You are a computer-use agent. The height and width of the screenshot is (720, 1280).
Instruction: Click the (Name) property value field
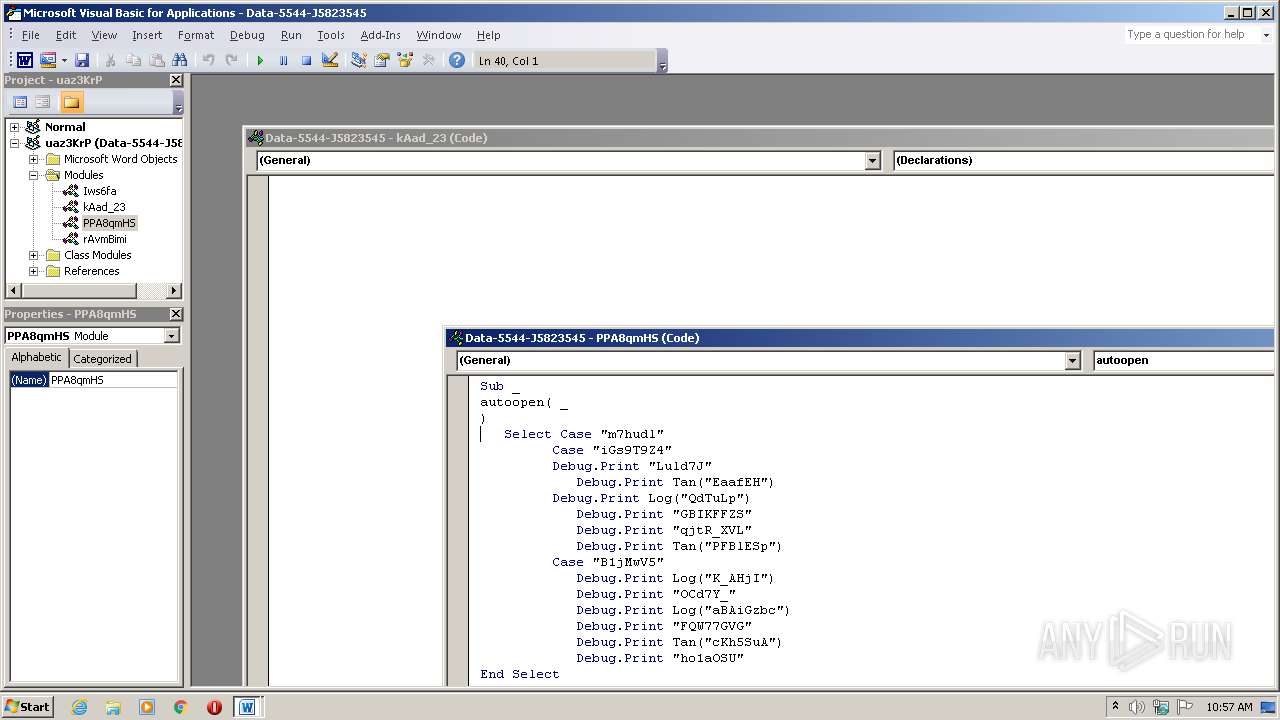(113, 380)
